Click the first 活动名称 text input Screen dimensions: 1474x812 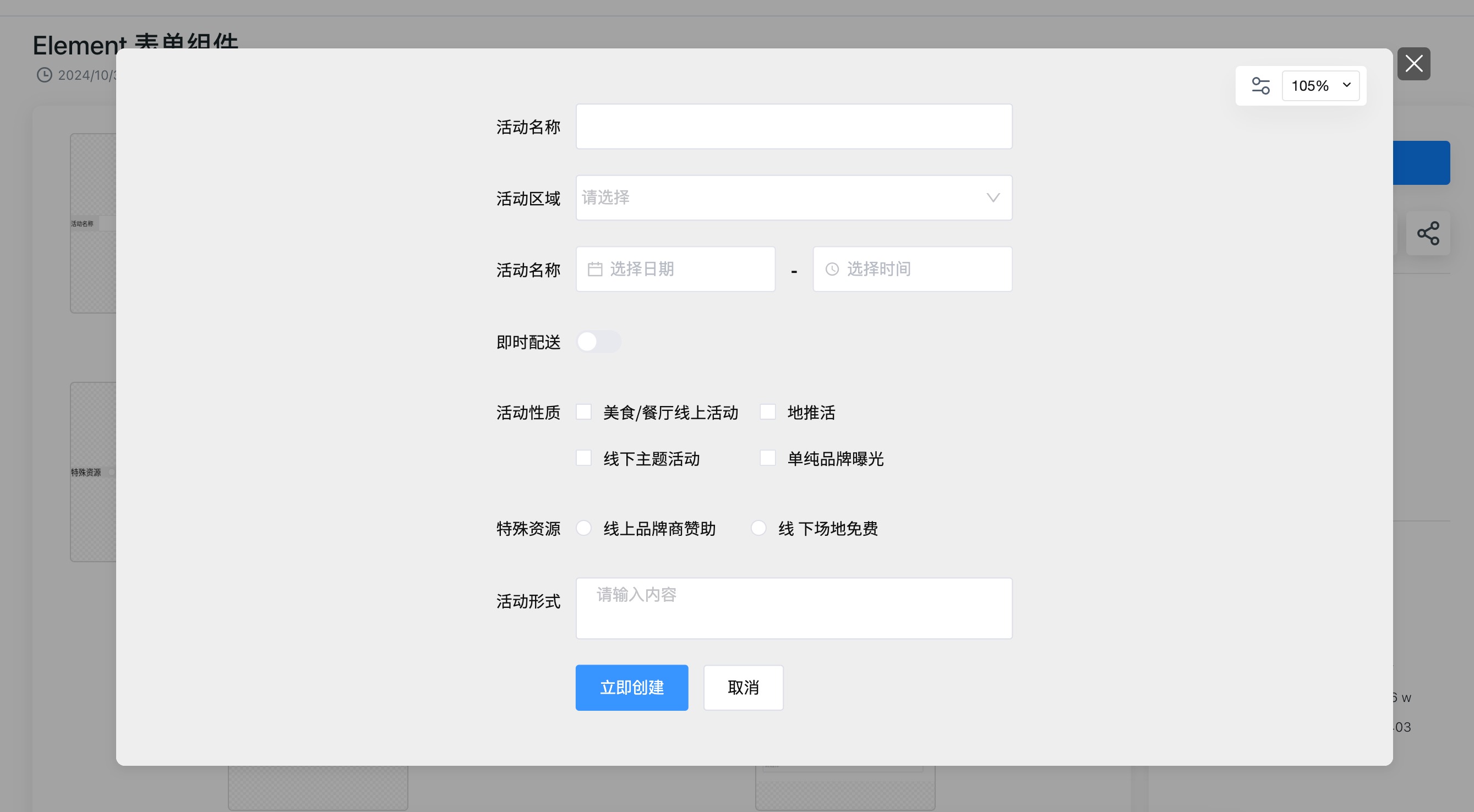794,127
